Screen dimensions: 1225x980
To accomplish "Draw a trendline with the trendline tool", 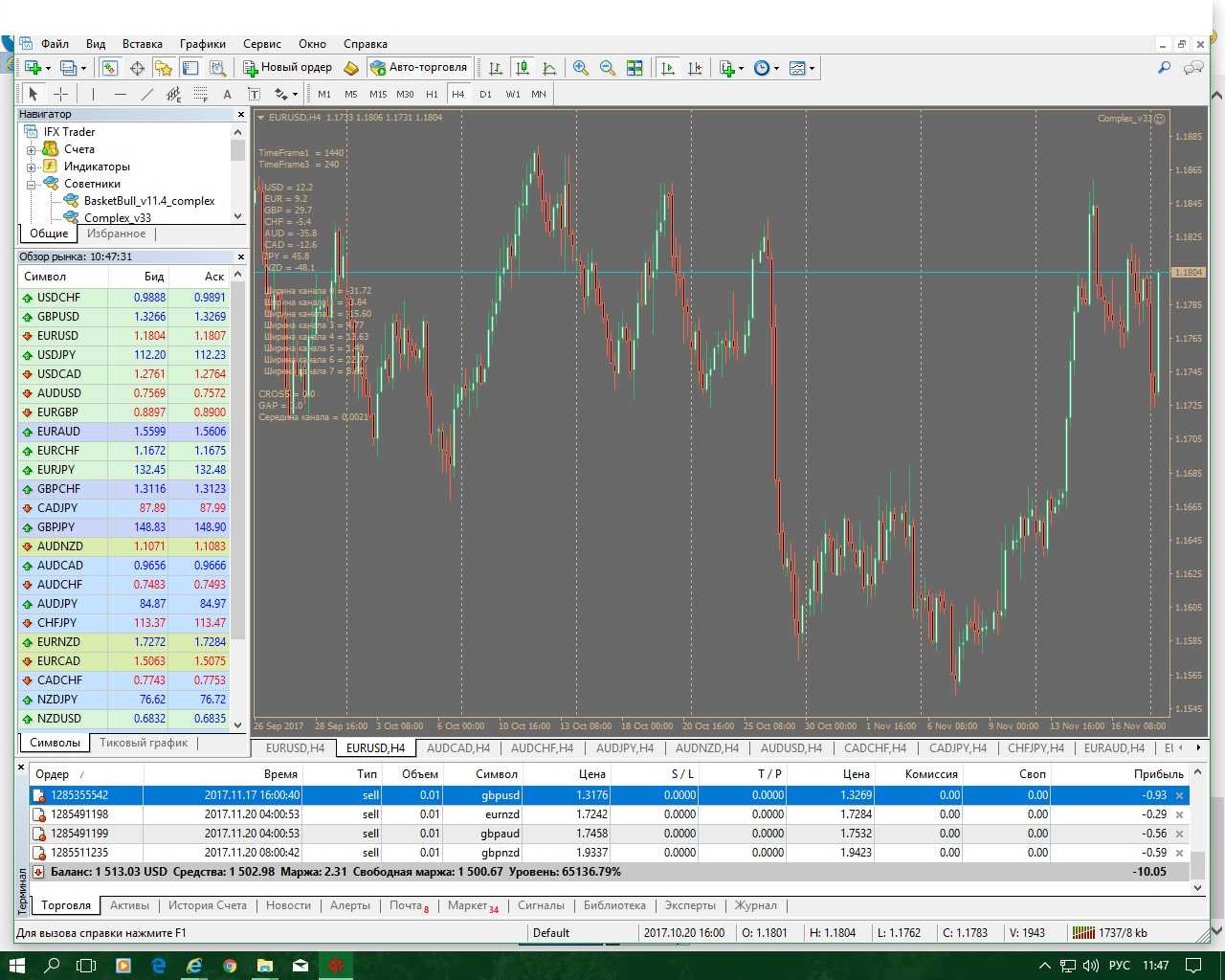I will [146, 94].
